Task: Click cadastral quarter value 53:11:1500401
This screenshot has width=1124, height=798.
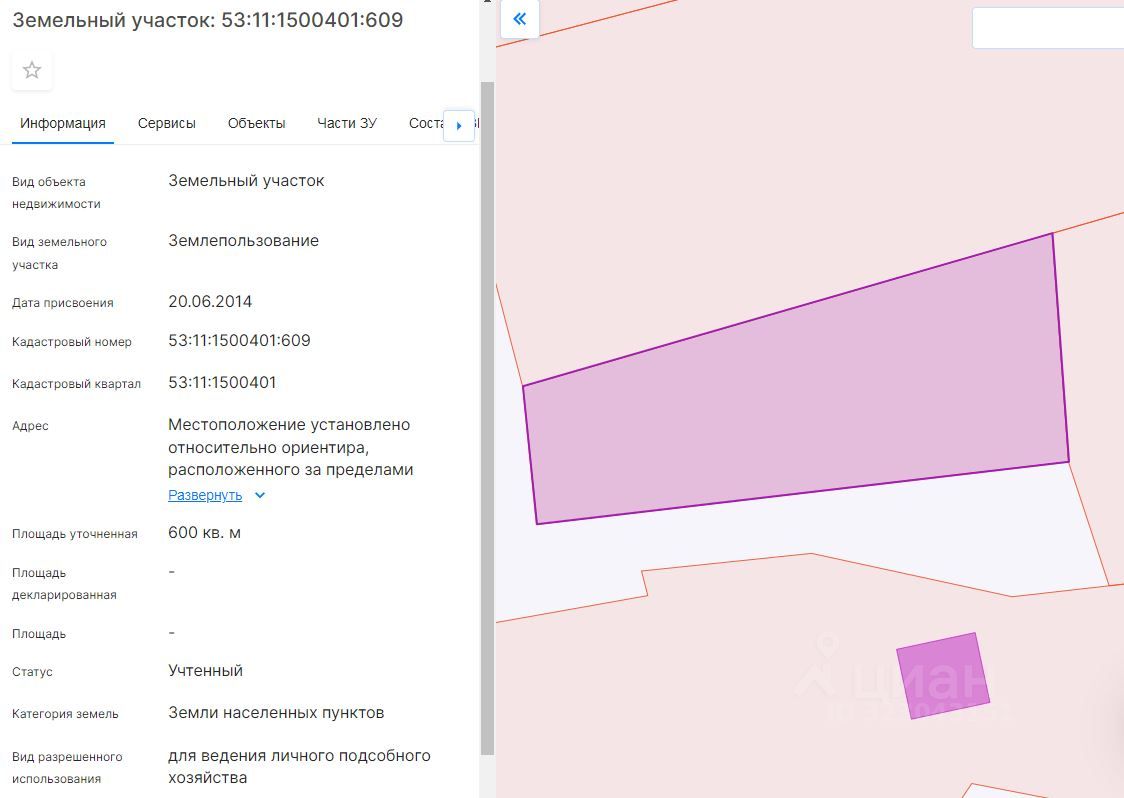Action: (x=222, y=383)
